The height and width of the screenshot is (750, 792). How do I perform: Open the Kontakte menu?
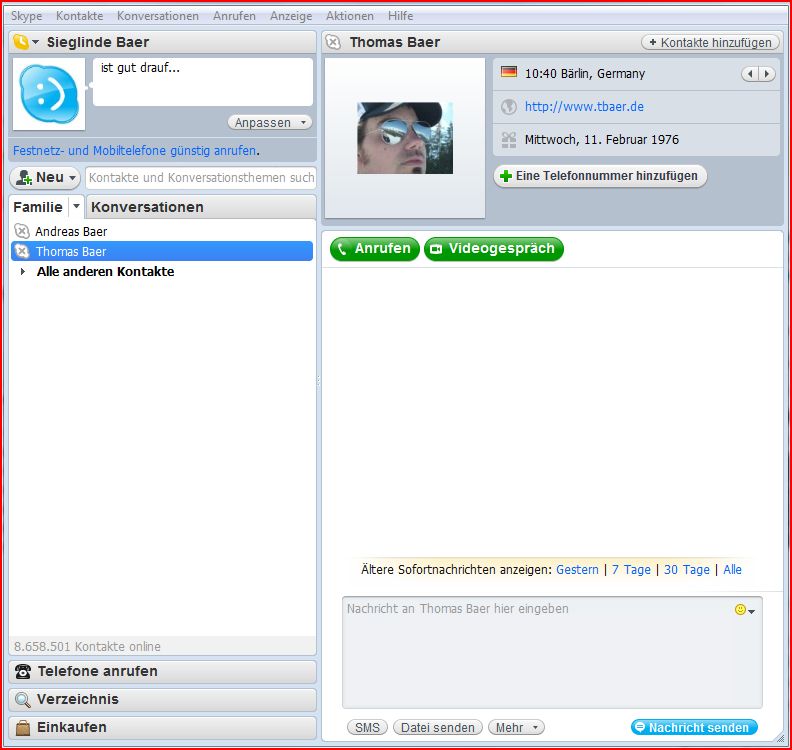[79, 16]
